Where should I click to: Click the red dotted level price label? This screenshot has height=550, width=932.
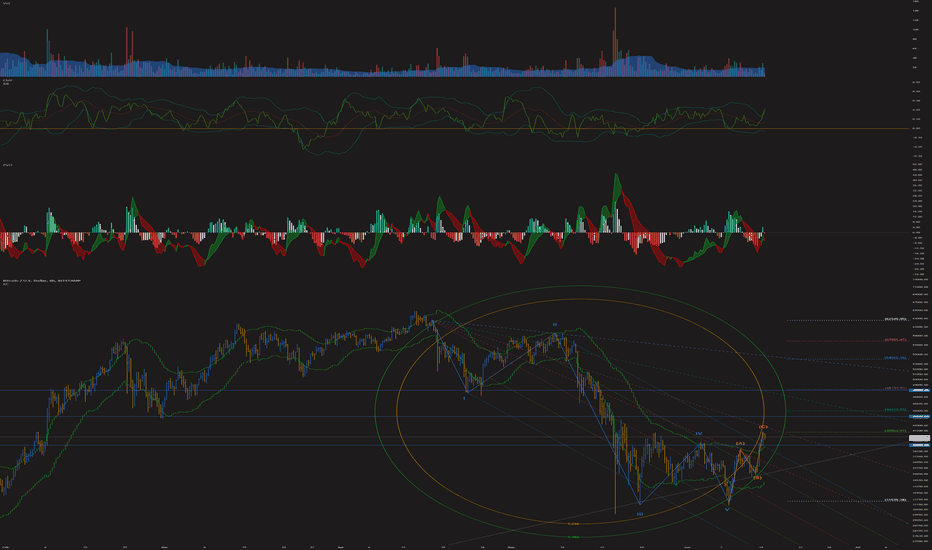pyautogui.click(x=895, y=340)
